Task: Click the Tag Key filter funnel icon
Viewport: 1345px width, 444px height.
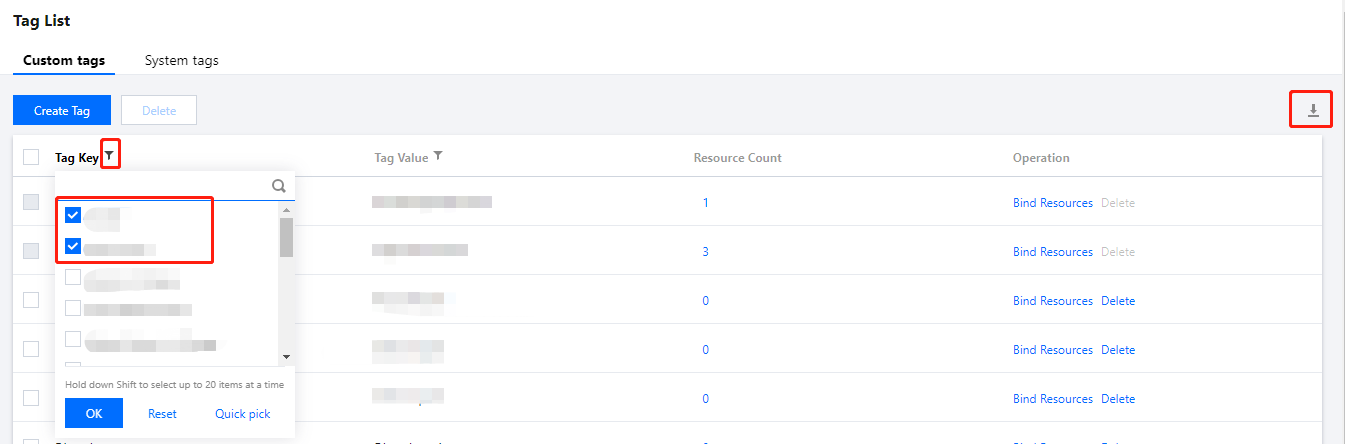Action: [x=110, y=156]
